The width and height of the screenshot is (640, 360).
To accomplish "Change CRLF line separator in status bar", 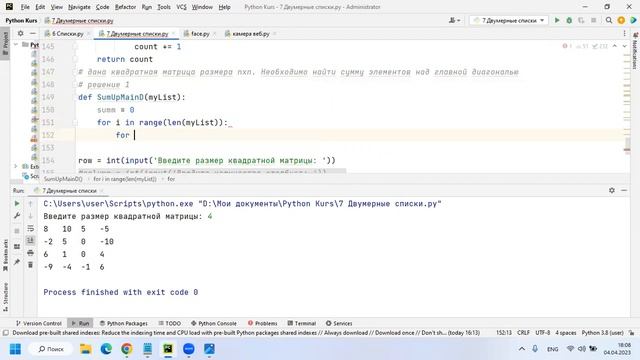I will pos(523,333).
